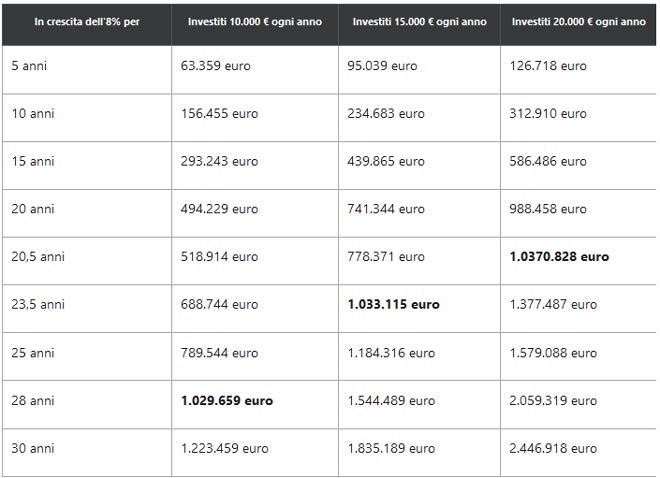Viewport: 660px width, 478px height.
Task: Click the "63.359 euro" cell
Action: (x=216, y=66)
